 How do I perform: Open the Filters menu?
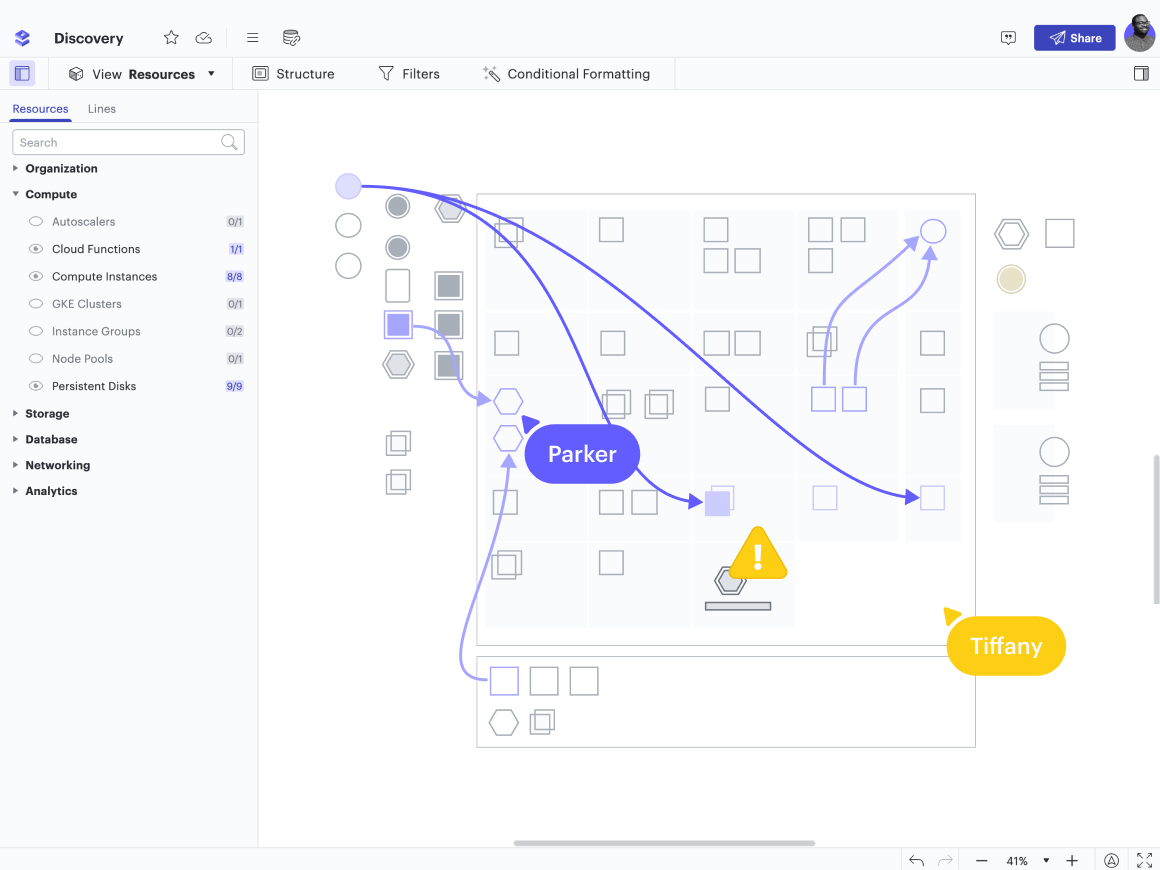pyautogui.click(x=409, y=74)
